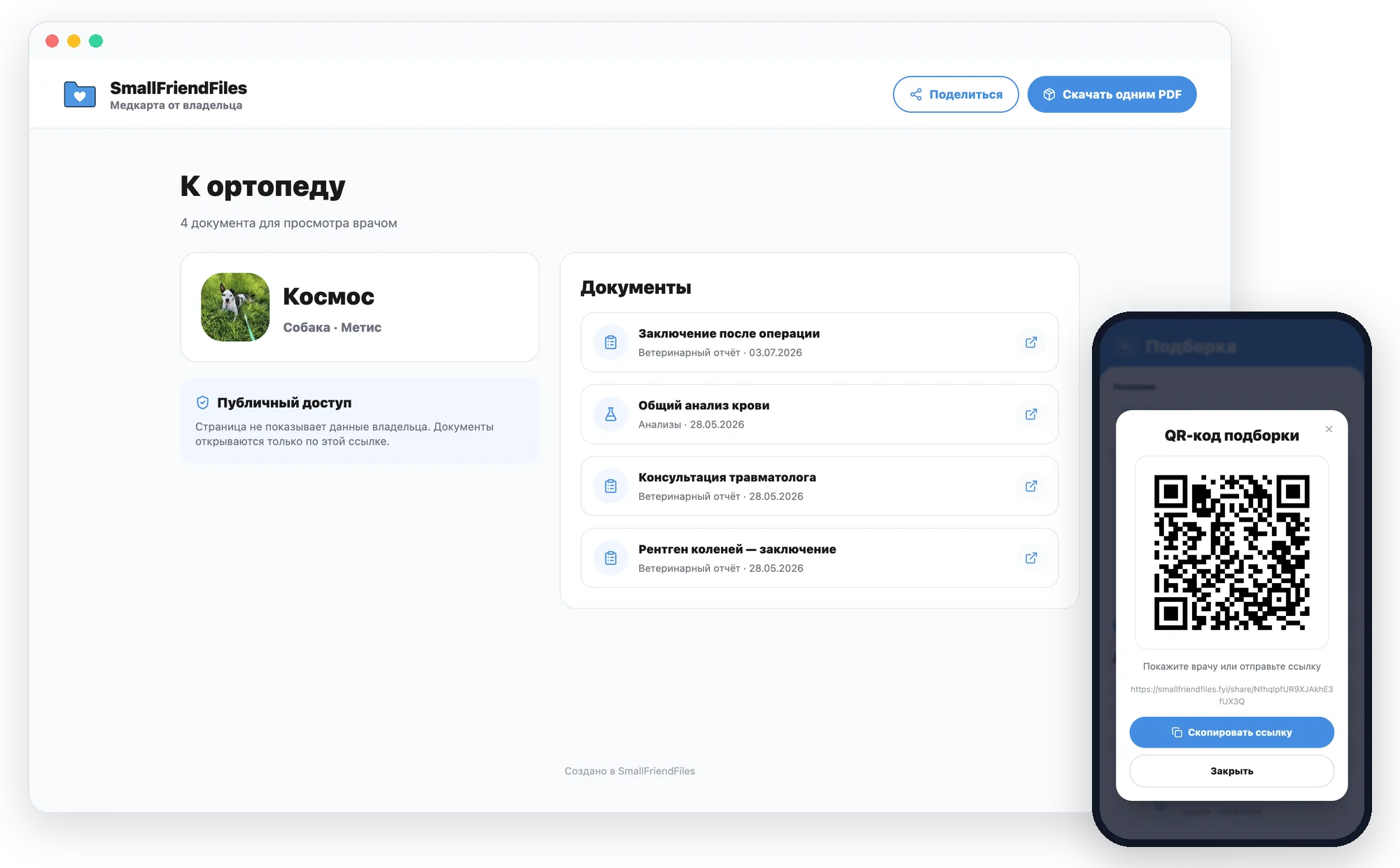
Task: Open Консультация травматолога external link icon
Action: click(1031, 486)
